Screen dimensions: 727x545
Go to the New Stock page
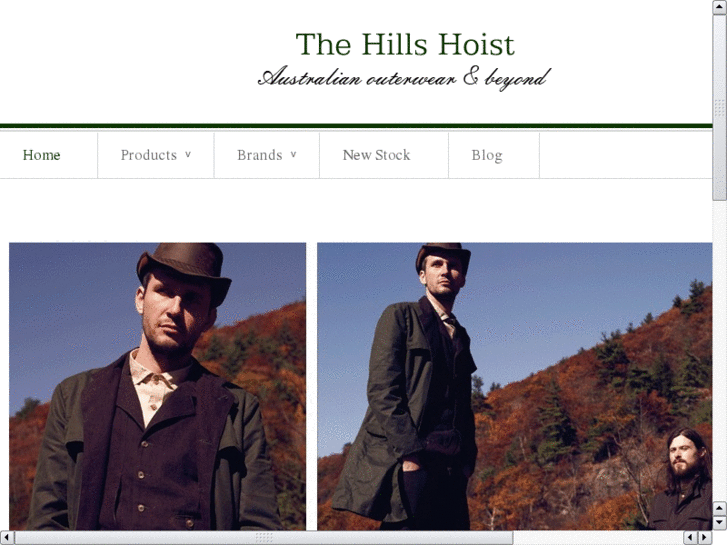click(376, 155)
